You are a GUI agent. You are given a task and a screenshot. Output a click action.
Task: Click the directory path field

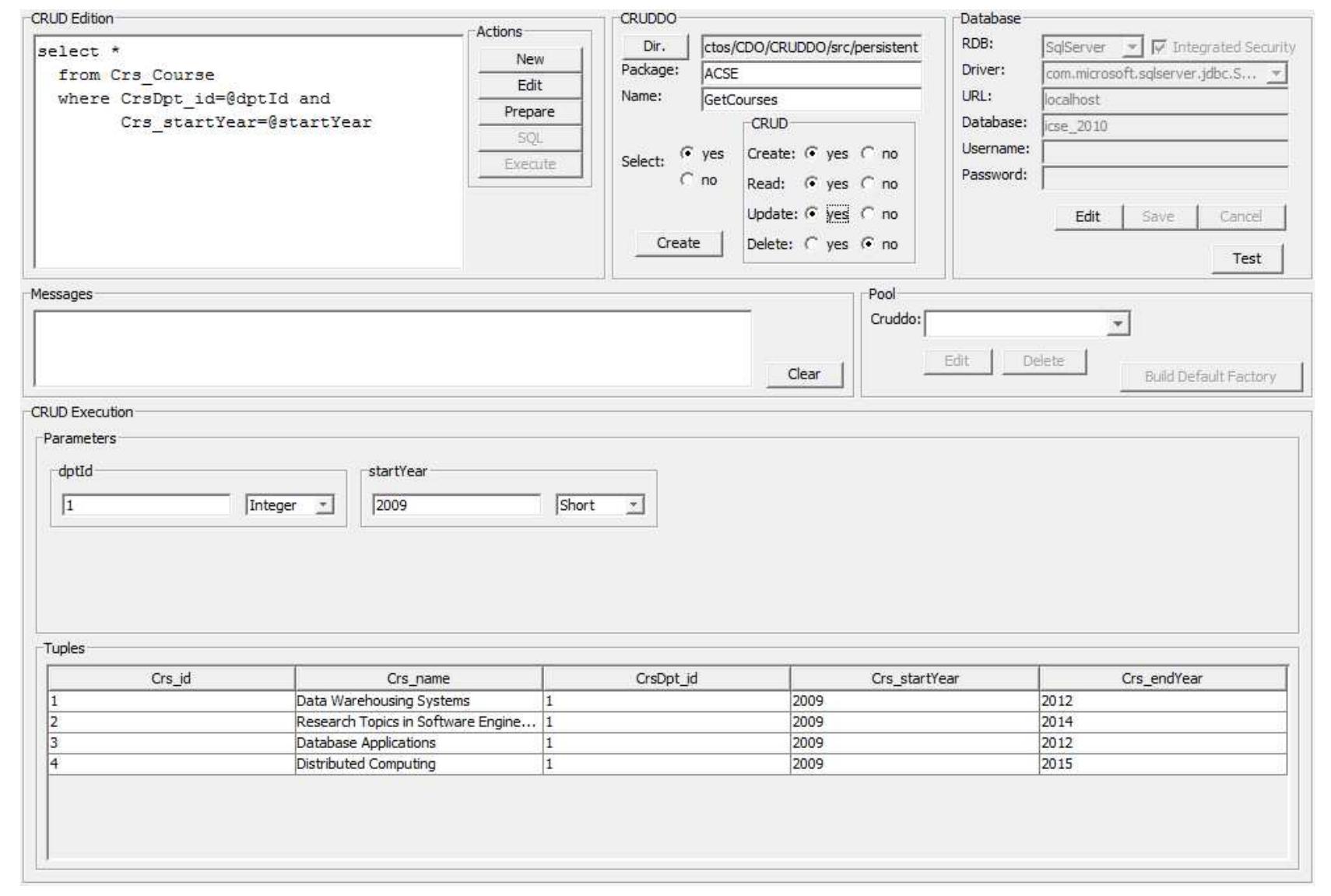tap(811, 47)
